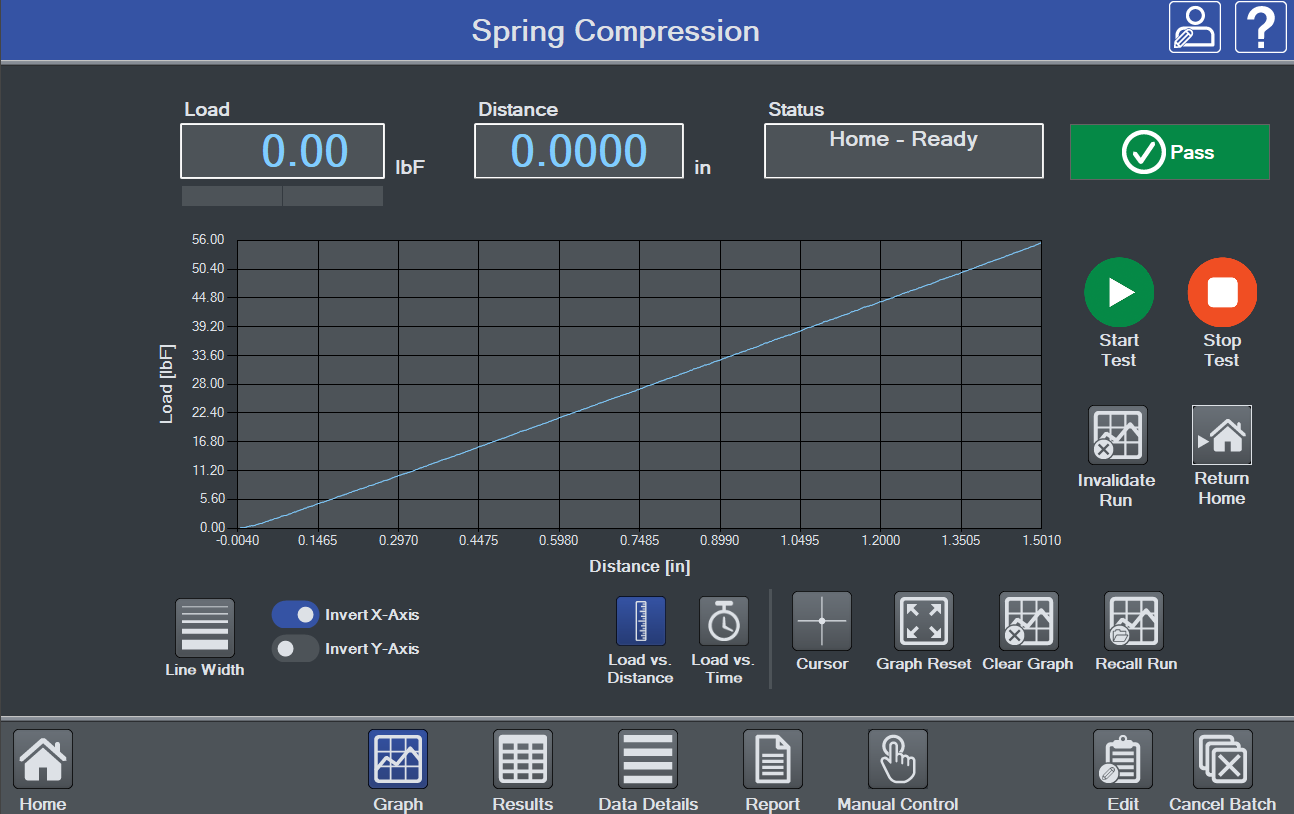Click the load bar indicator below Load
The height and width of the screenshot is (814, 1294).
(x=282, y=196)
